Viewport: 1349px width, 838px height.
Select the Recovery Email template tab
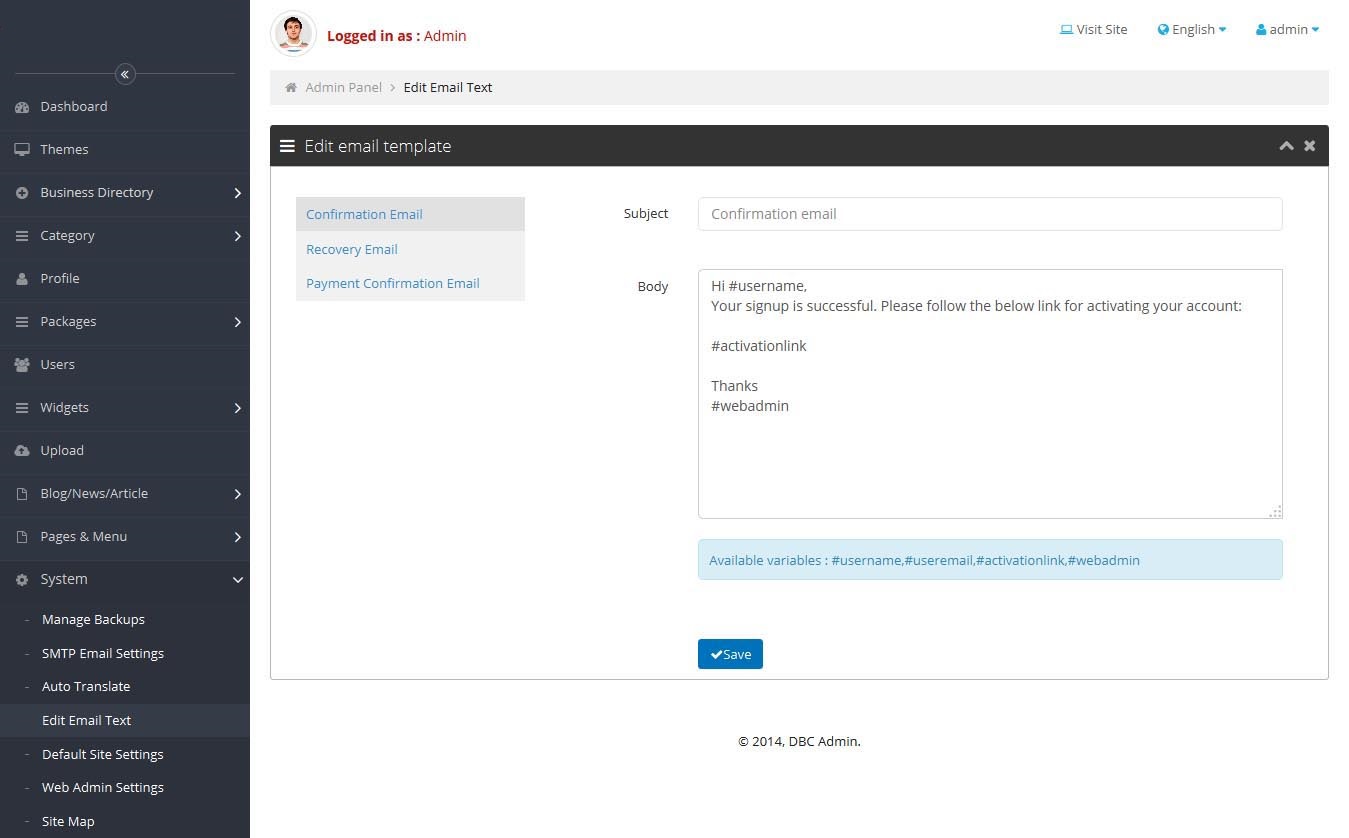(x=410, y=250)
